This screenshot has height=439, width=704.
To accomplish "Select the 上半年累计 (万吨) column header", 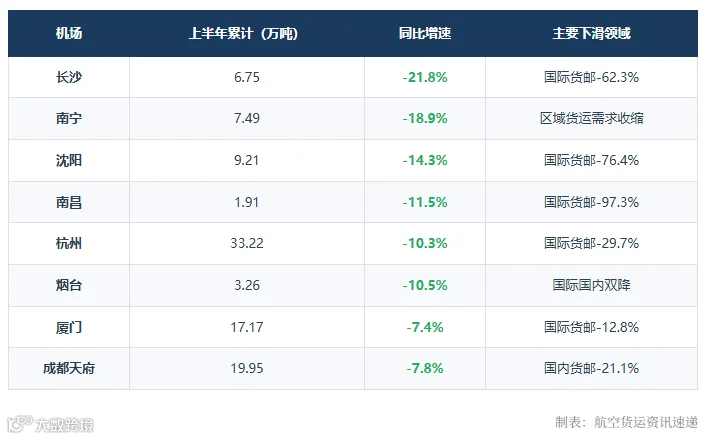I will coord(243,33).
